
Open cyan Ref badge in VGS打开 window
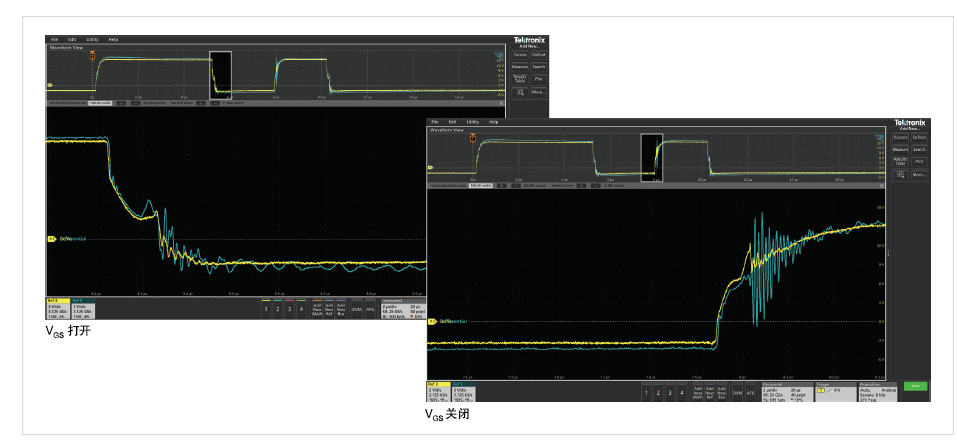(x=84, y=309)
